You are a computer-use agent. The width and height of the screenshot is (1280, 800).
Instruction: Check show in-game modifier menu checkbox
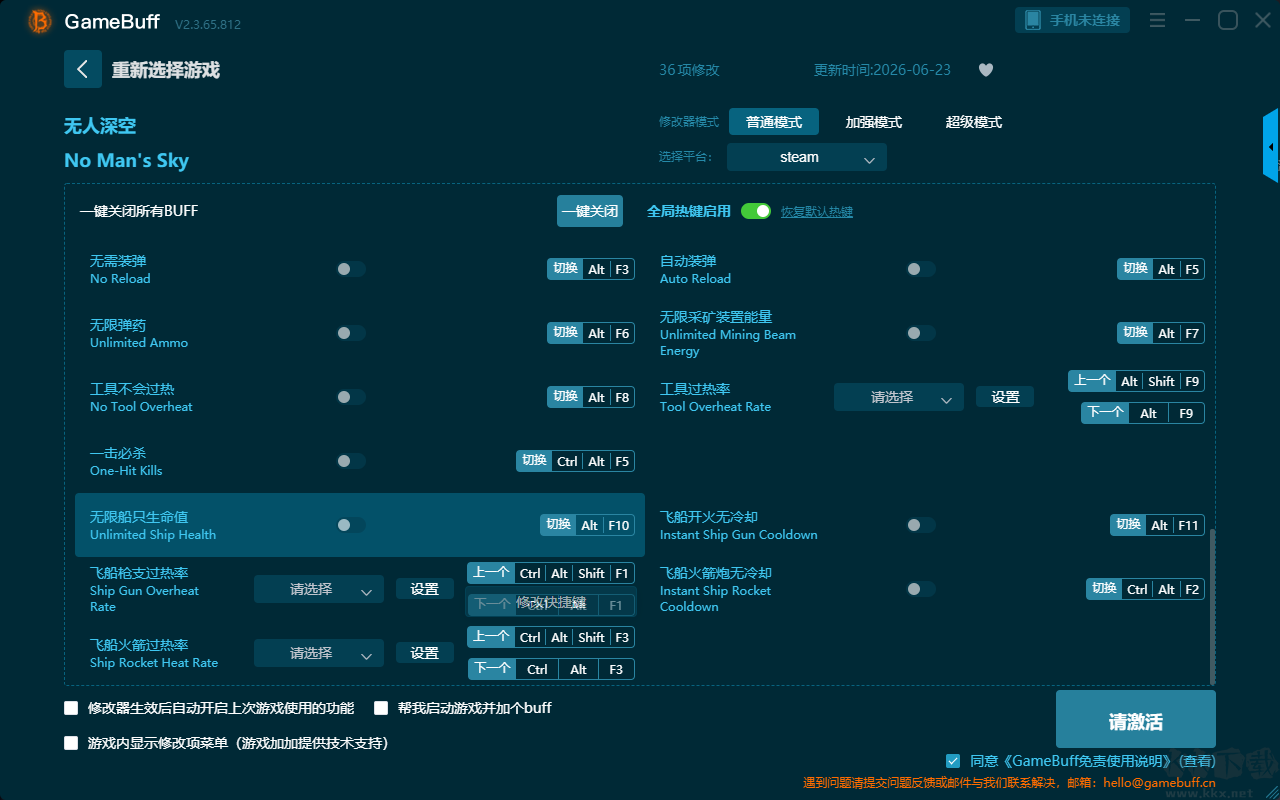tap(71, 743)
